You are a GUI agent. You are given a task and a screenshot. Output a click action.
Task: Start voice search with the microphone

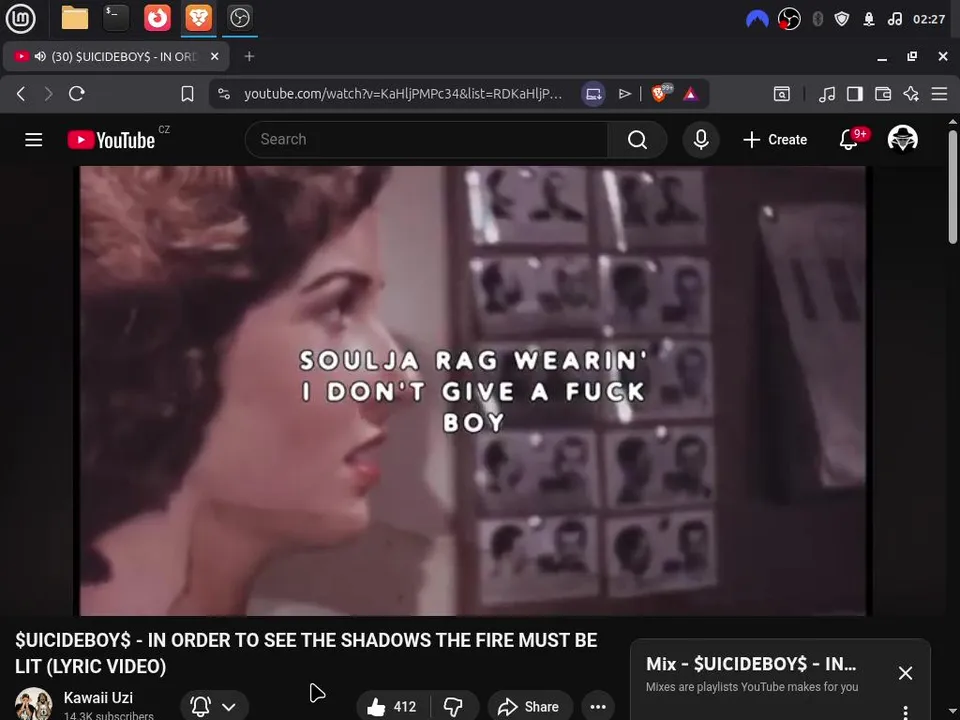(701, 140)
